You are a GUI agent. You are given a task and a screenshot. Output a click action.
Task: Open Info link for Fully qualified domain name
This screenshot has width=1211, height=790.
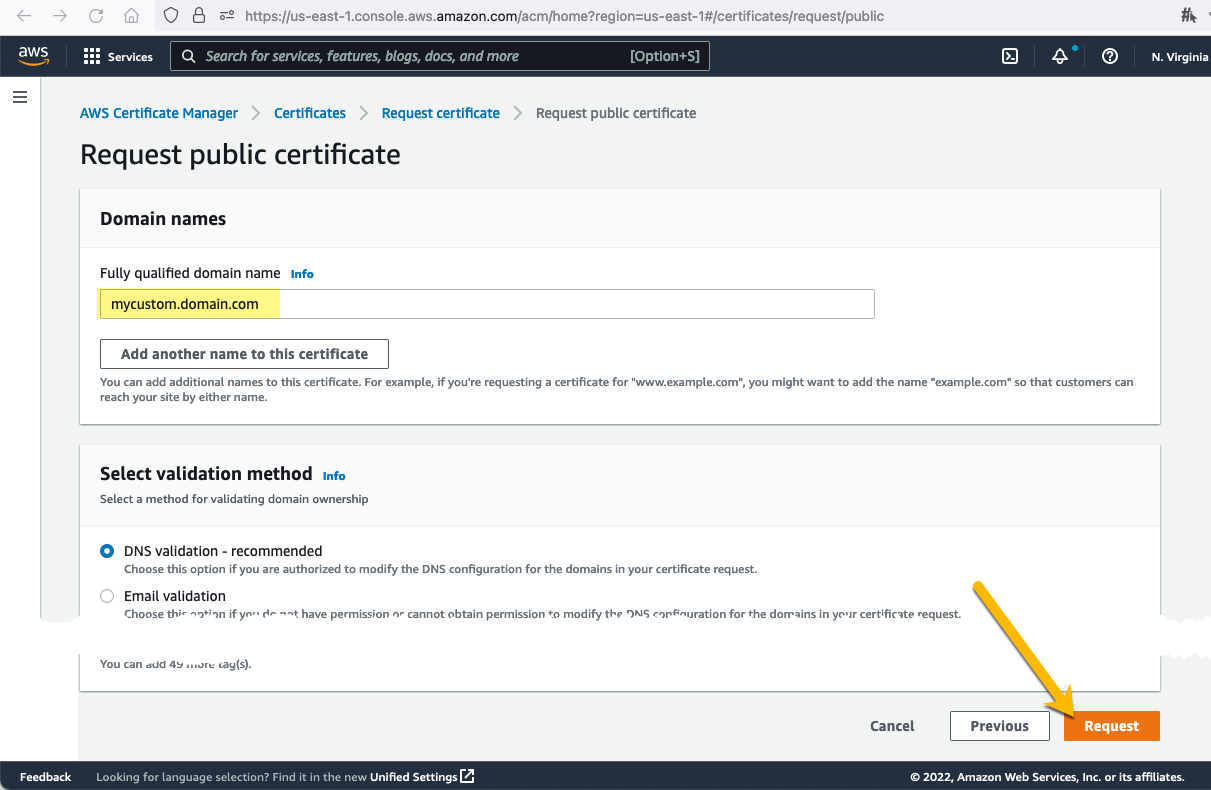tap(302, 274)
